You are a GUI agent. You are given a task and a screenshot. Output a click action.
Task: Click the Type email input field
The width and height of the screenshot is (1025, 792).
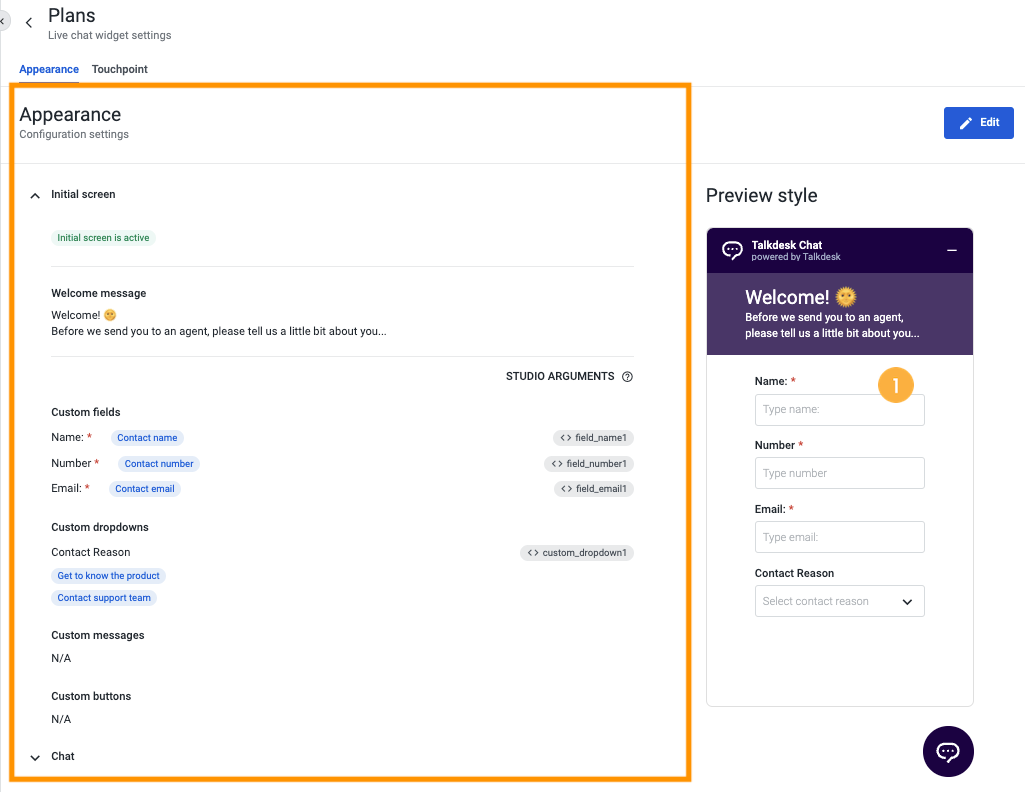[839, 537]
